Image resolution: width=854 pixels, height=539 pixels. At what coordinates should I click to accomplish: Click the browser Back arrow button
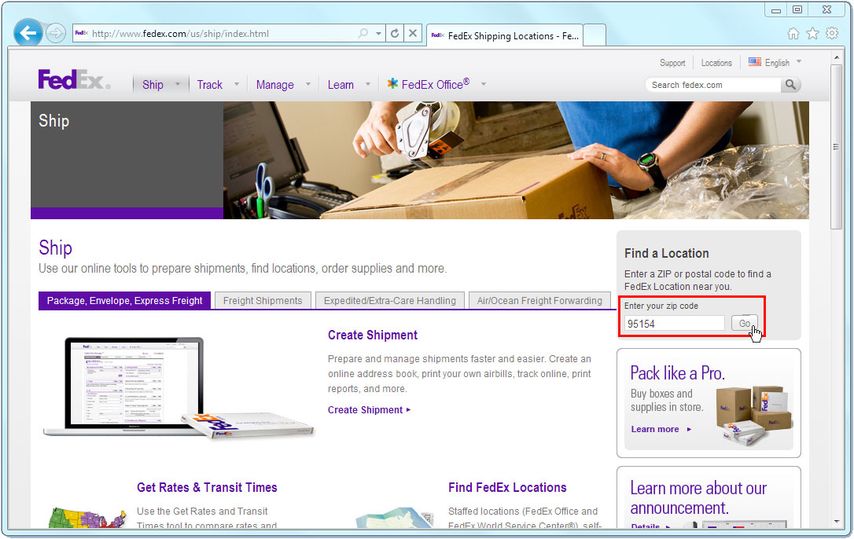[28, 33]
